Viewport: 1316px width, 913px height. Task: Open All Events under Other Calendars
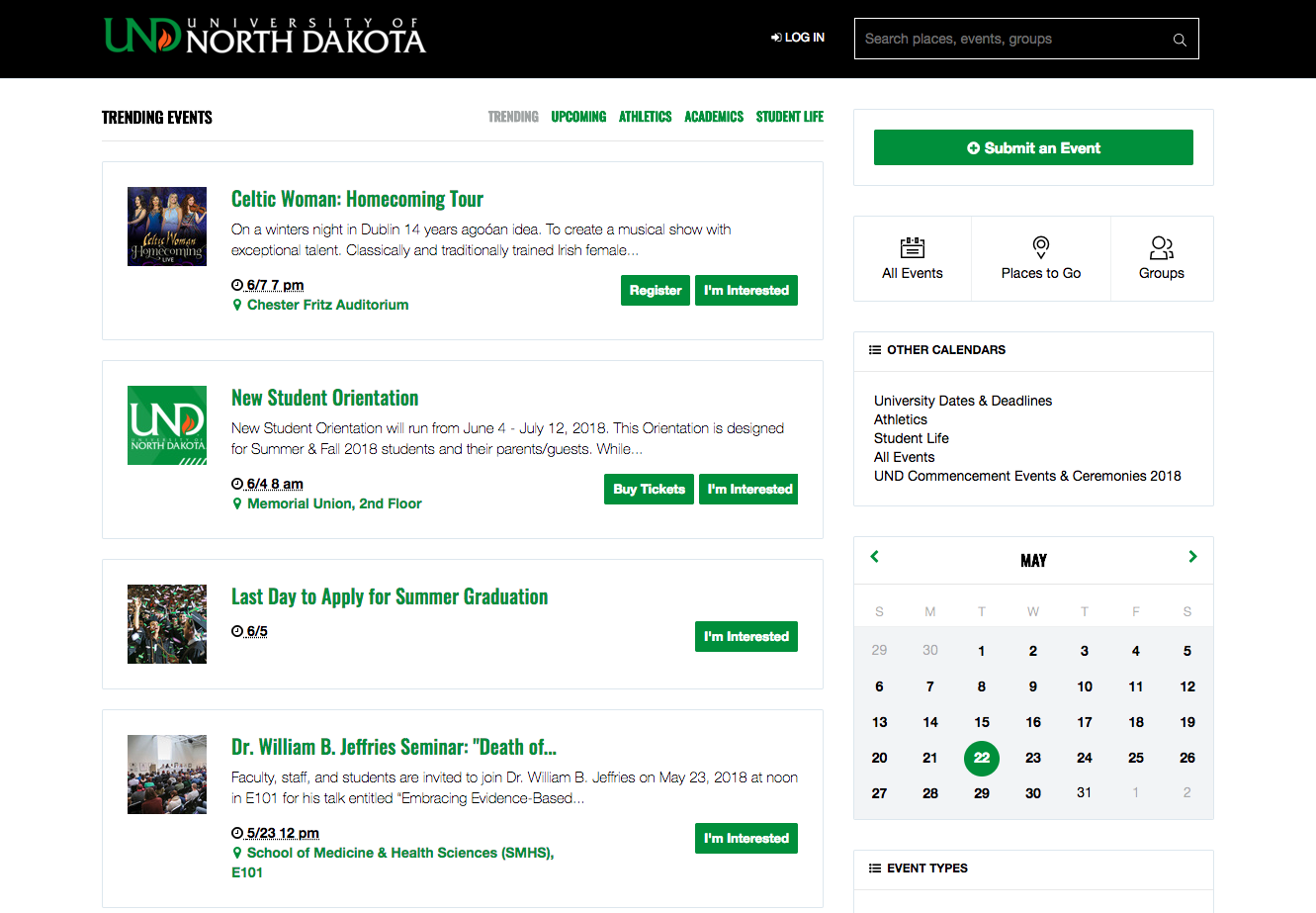point(905,457)
